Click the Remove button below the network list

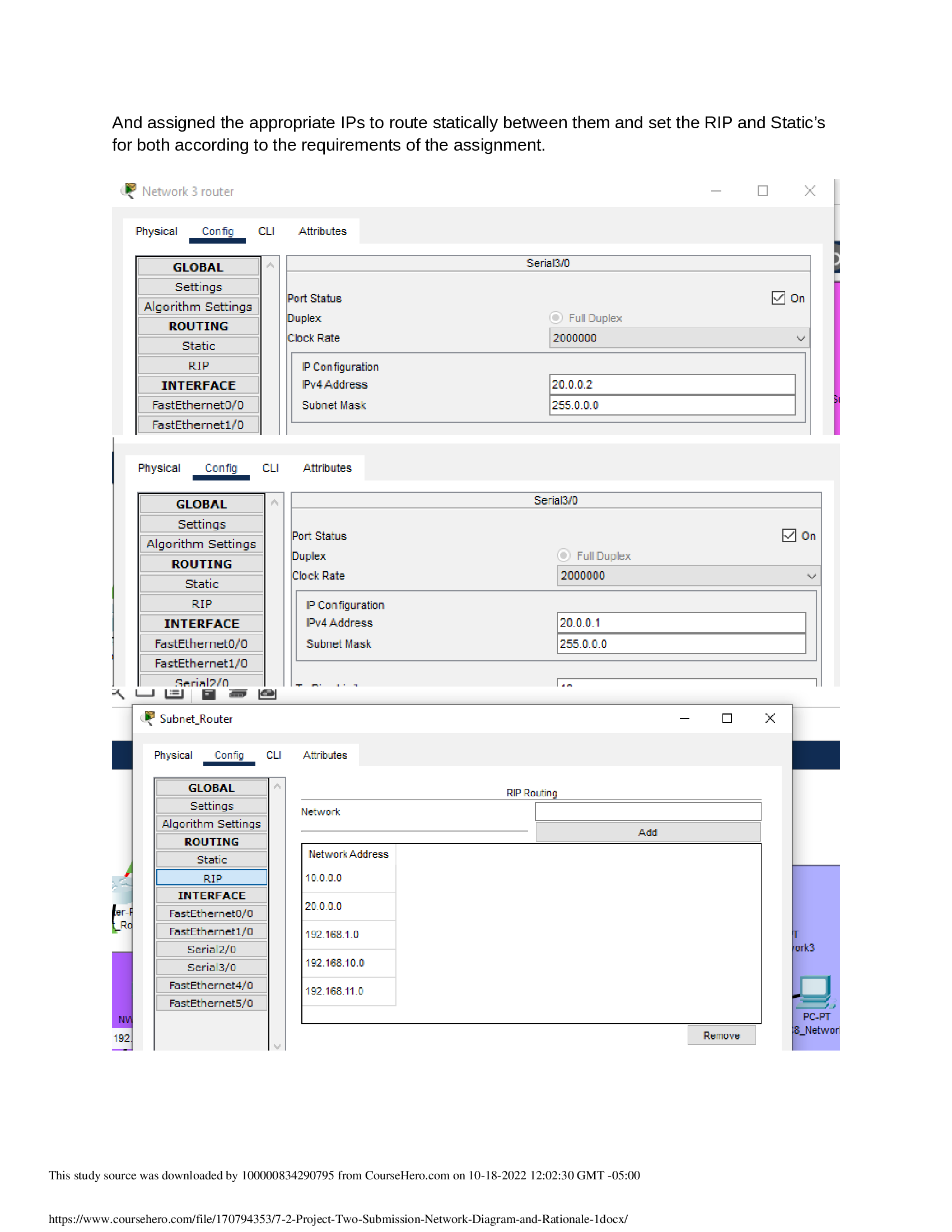pyautogui.click(x=721, y=1035)
